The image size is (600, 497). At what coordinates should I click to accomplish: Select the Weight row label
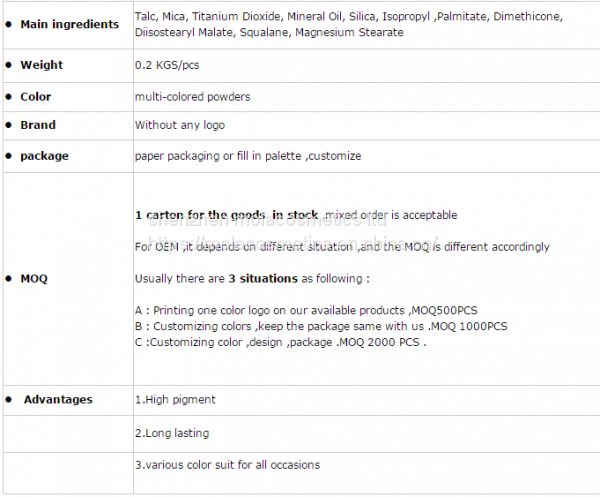42,65
